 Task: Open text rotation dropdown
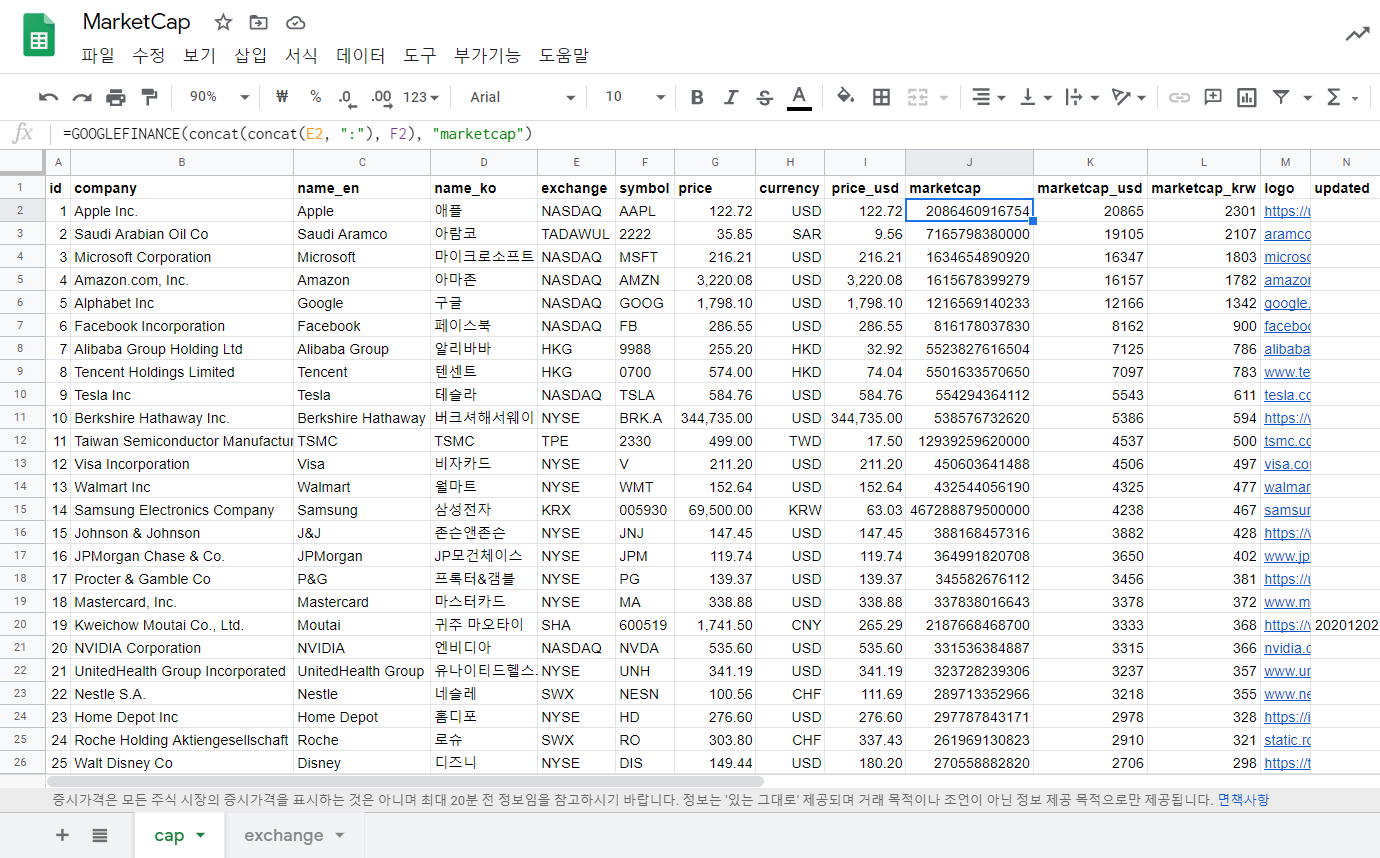tap(1129, 97)
